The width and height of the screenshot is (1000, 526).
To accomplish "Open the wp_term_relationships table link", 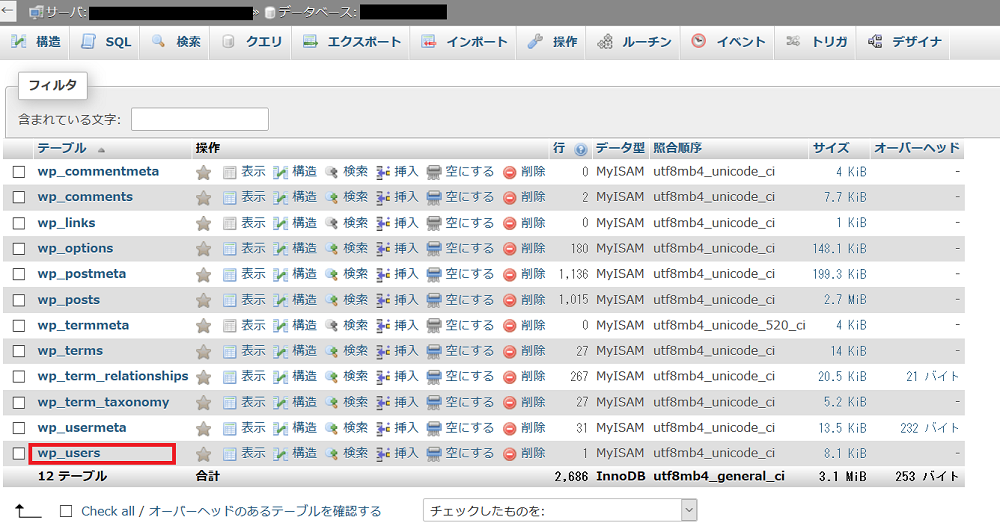I will pyautogui.click(x=113, y=376).
